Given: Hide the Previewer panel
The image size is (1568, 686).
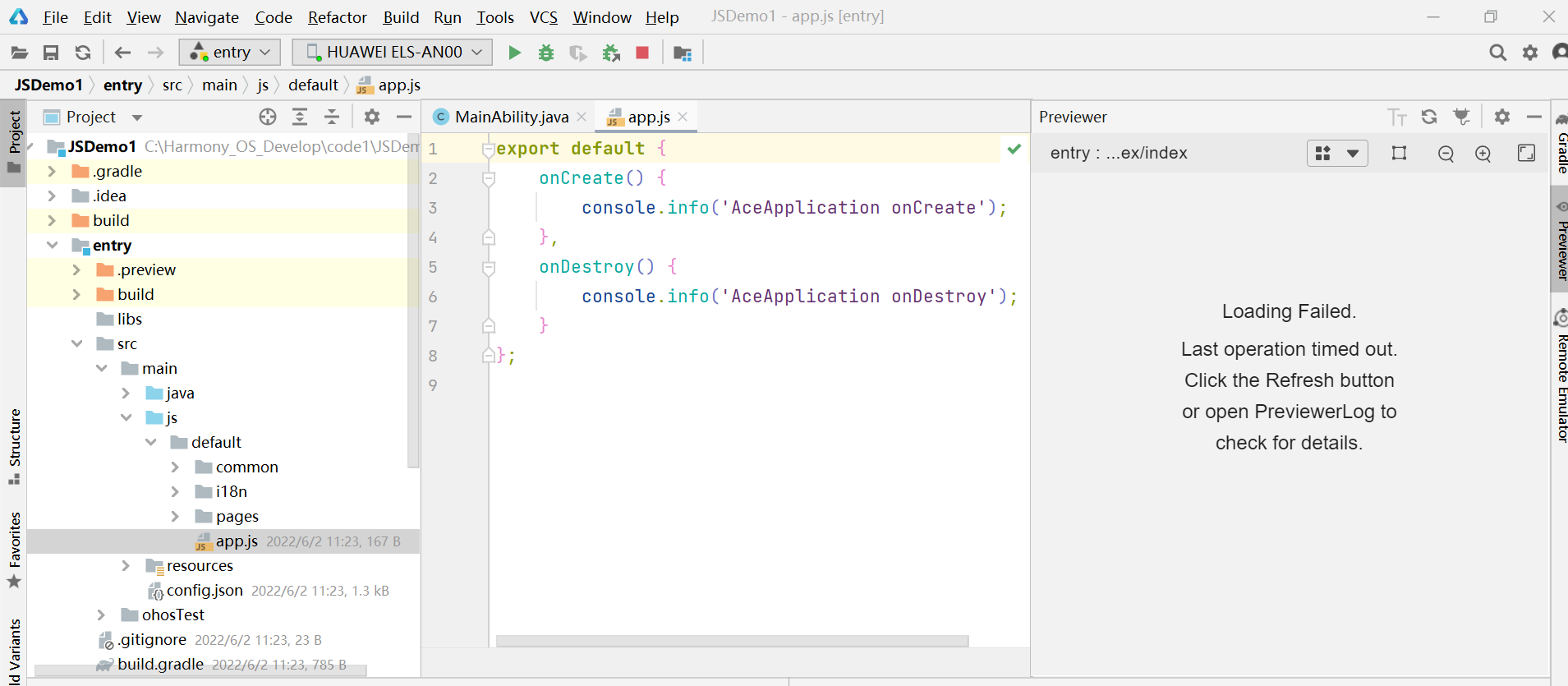Looking at the screenshot, I should point(1534,117).
